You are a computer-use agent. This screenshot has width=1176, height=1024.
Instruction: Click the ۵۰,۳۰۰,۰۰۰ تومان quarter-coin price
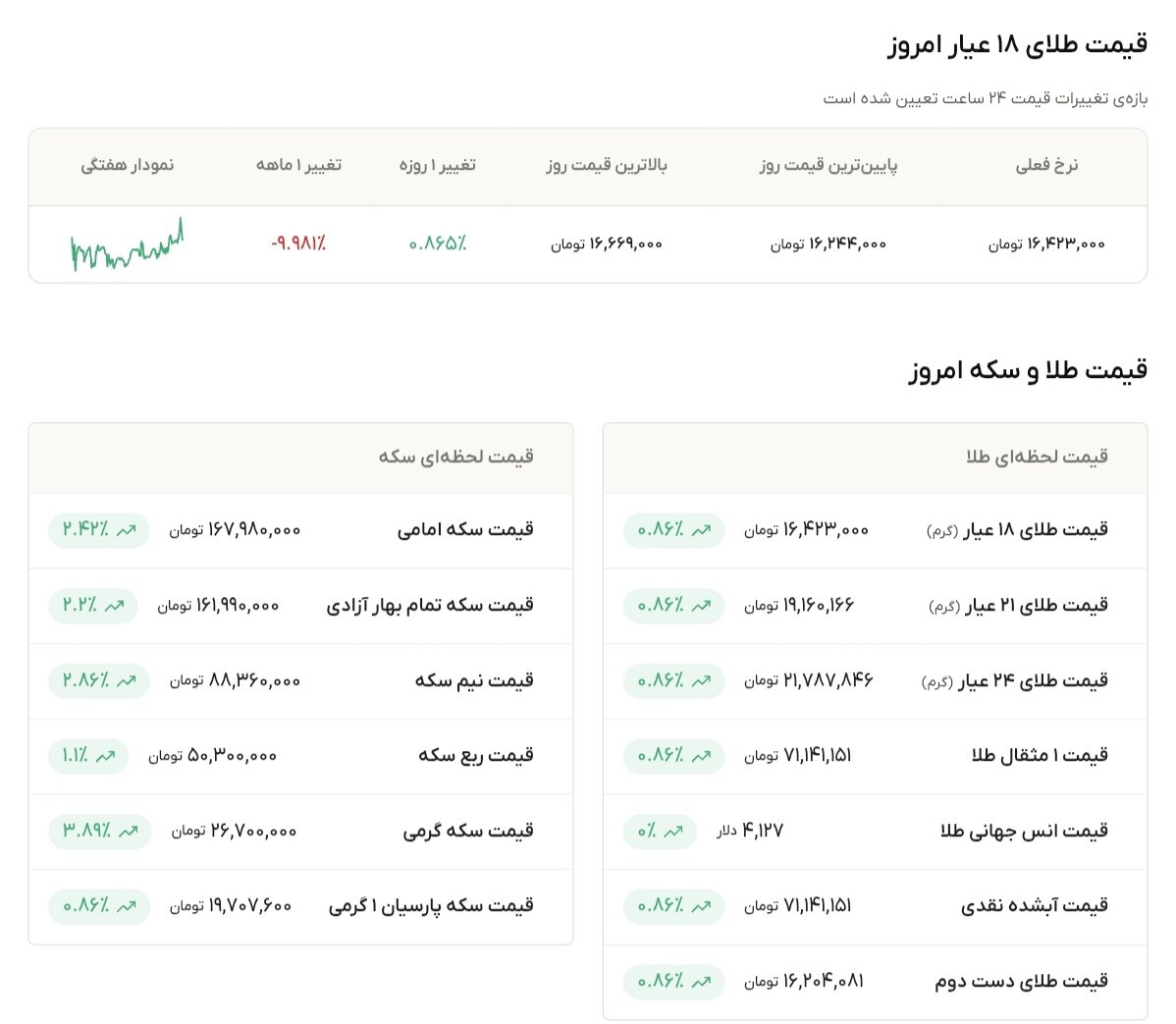pos(213,756)
